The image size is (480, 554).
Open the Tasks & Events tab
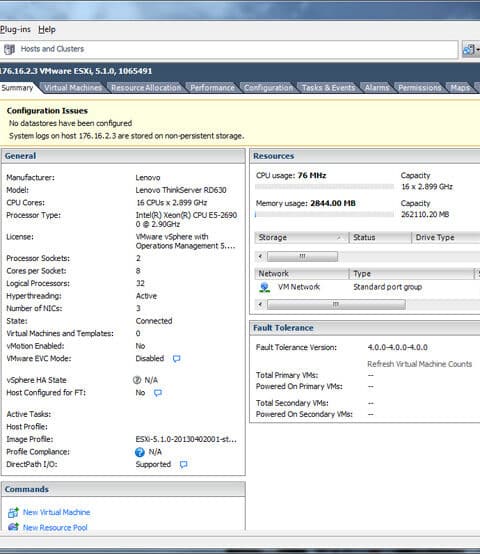click(328, 88)
